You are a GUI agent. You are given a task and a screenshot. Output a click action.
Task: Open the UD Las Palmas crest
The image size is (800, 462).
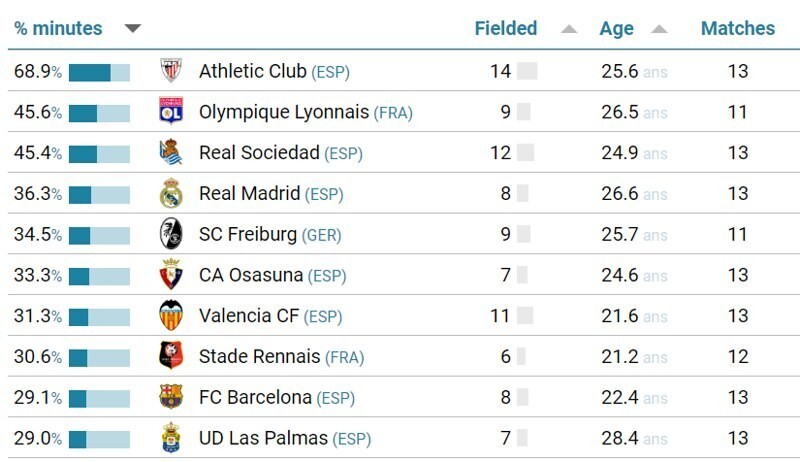pos(171,438)
